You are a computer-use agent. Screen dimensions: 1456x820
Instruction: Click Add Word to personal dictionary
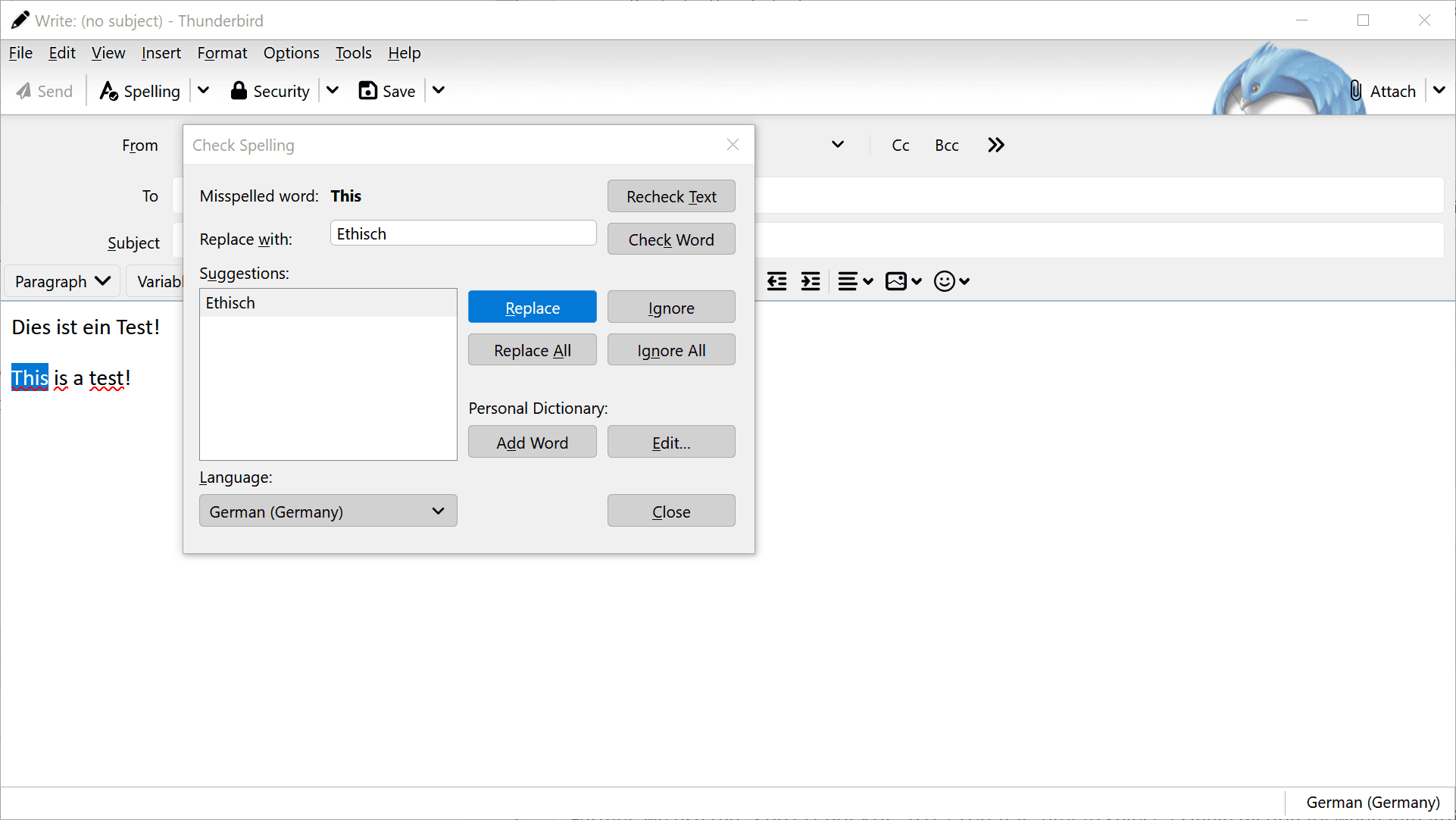(x=532, y=442)
